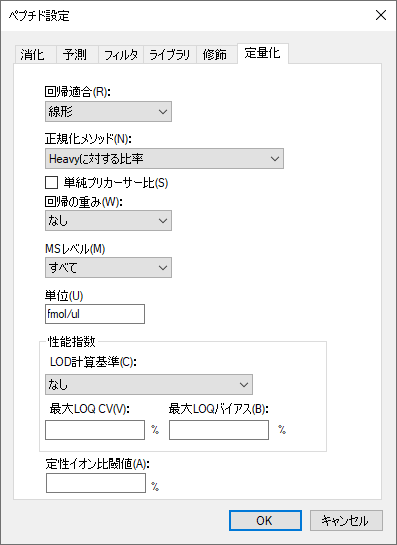This screenshot has width=397, height=545.
Task: Go to the ライブラリ tab
Action: point(170,55)
